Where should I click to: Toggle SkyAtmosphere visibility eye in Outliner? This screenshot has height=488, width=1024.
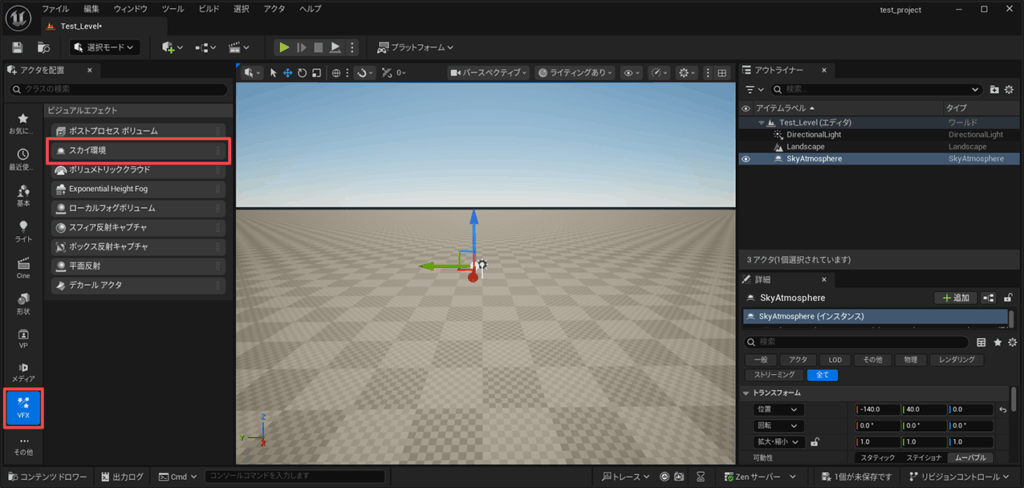[x=746, y=159]
